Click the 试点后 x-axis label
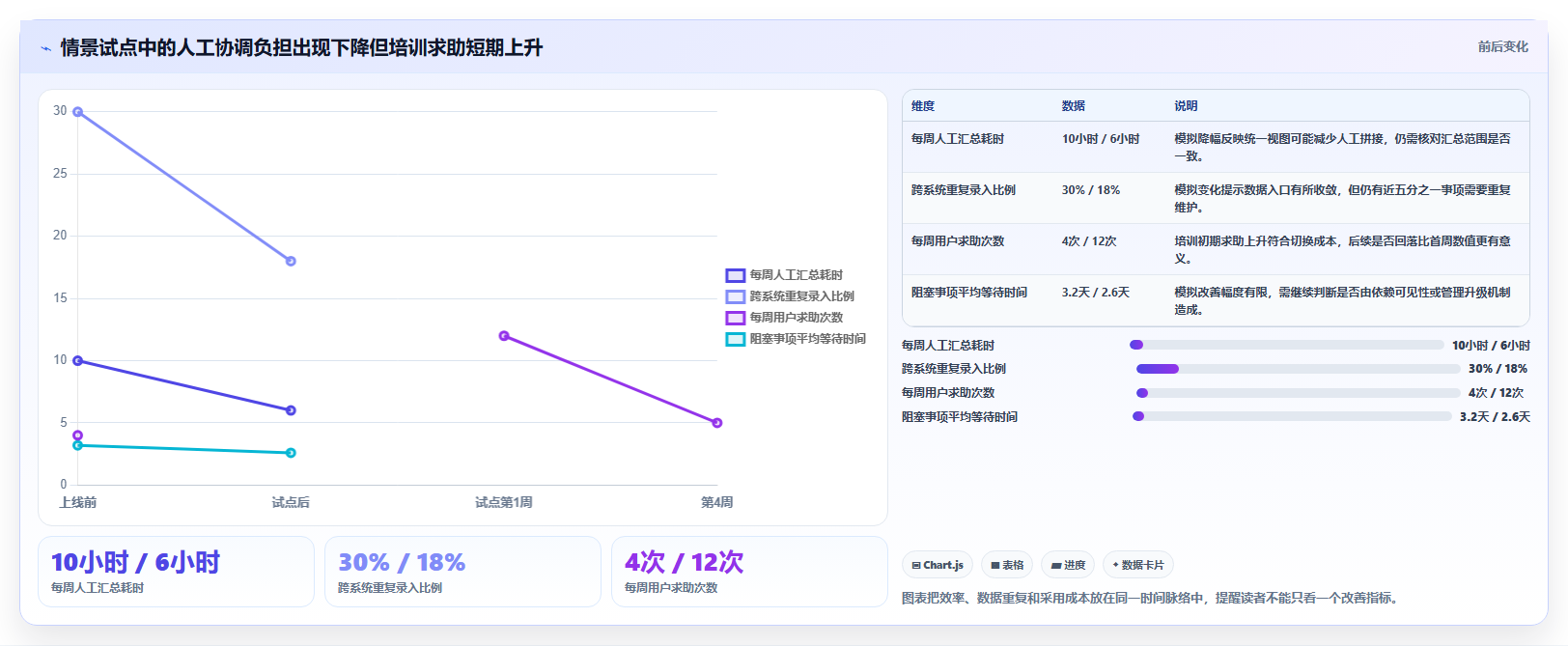 tap(291, 502)
